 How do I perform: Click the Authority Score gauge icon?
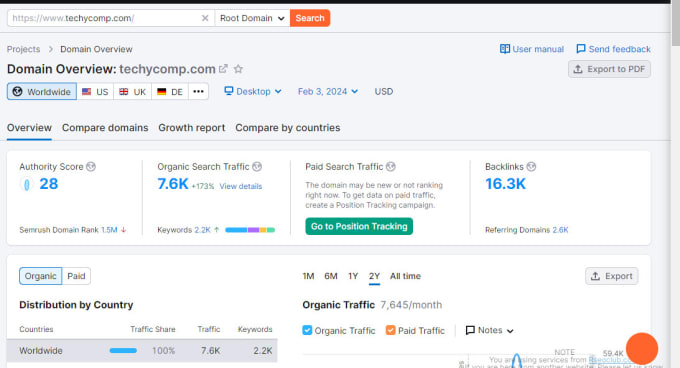[x=26, y=185]
